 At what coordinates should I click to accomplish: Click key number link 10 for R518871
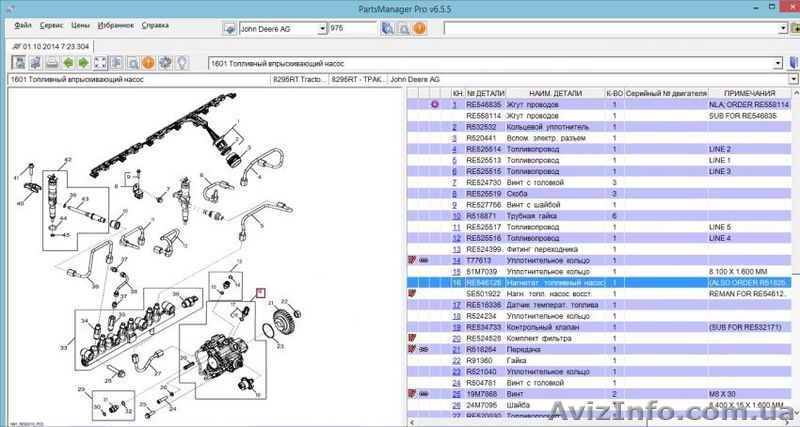coord(456,215)
